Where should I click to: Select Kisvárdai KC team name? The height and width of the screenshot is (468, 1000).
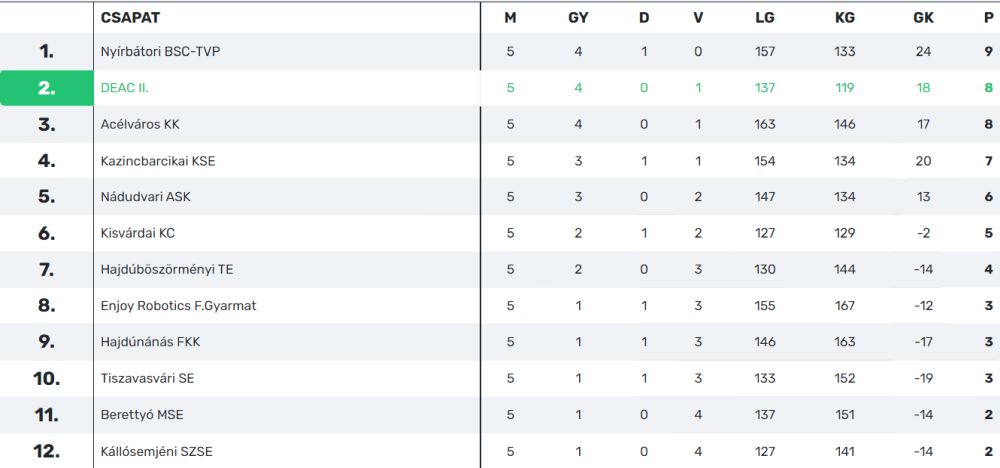pyautogui.click(x=137, y=233)
